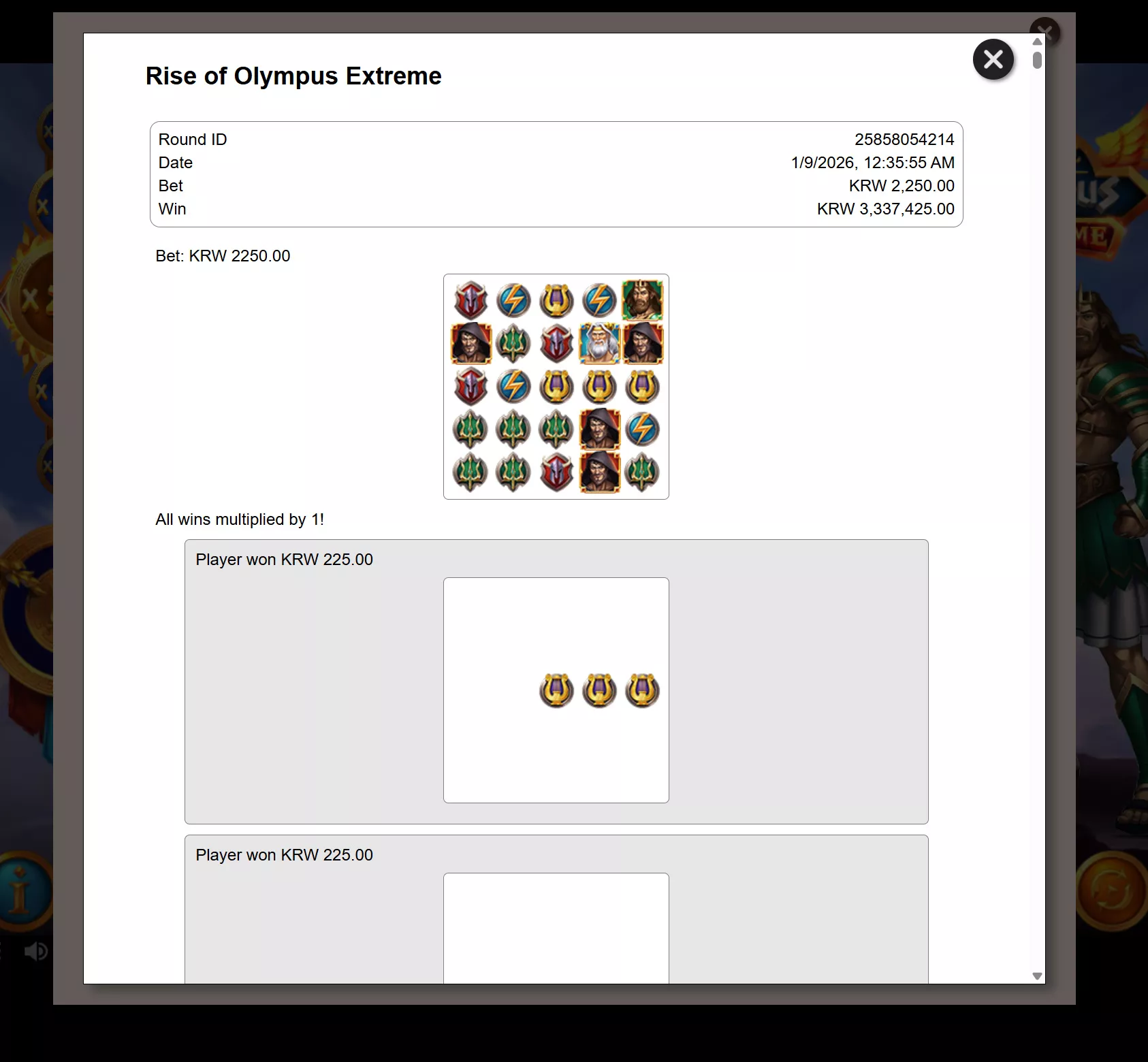Click the Round ID value 25858054214
This screenshot has height=1062, width=1148.
pos(904,140)
